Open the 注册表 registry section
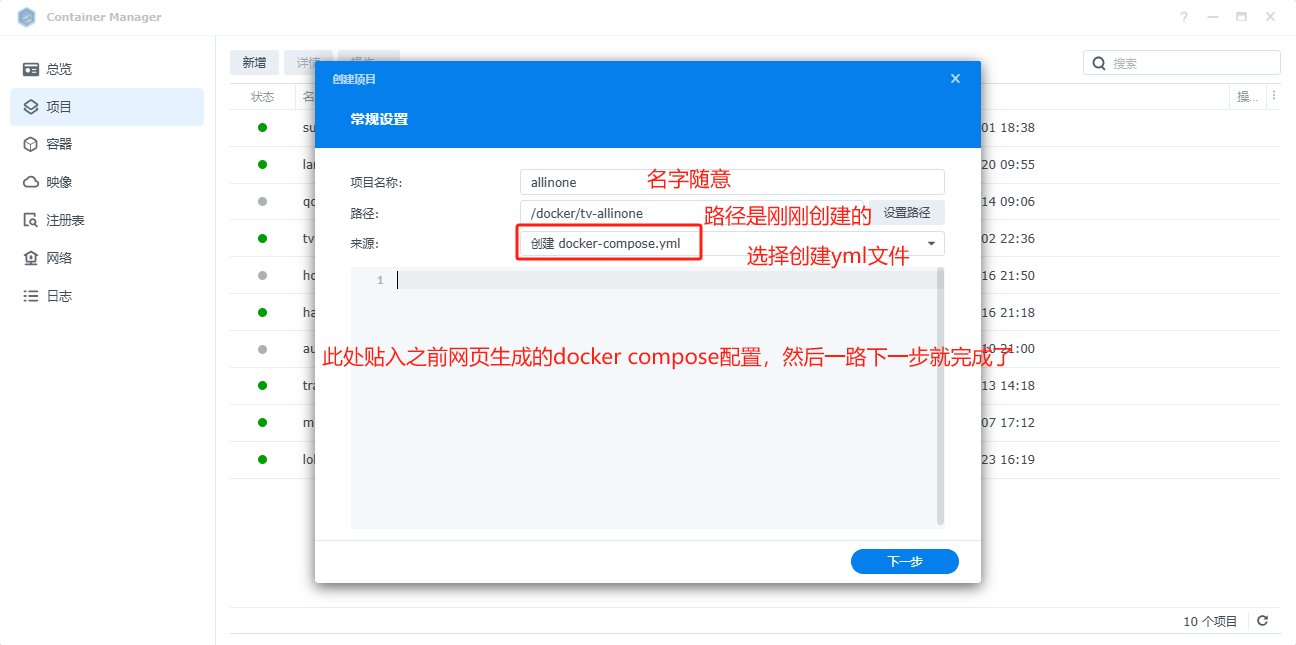The image size is (1296, 645). pyautogui.click(x=65, y=220)
